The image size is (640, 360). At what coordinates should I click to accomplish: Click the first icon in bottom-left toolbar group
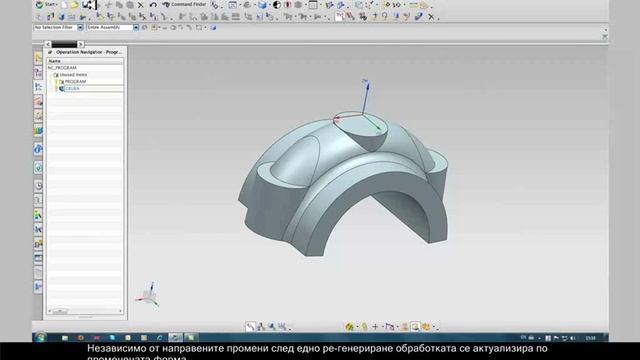click(250, 327)
